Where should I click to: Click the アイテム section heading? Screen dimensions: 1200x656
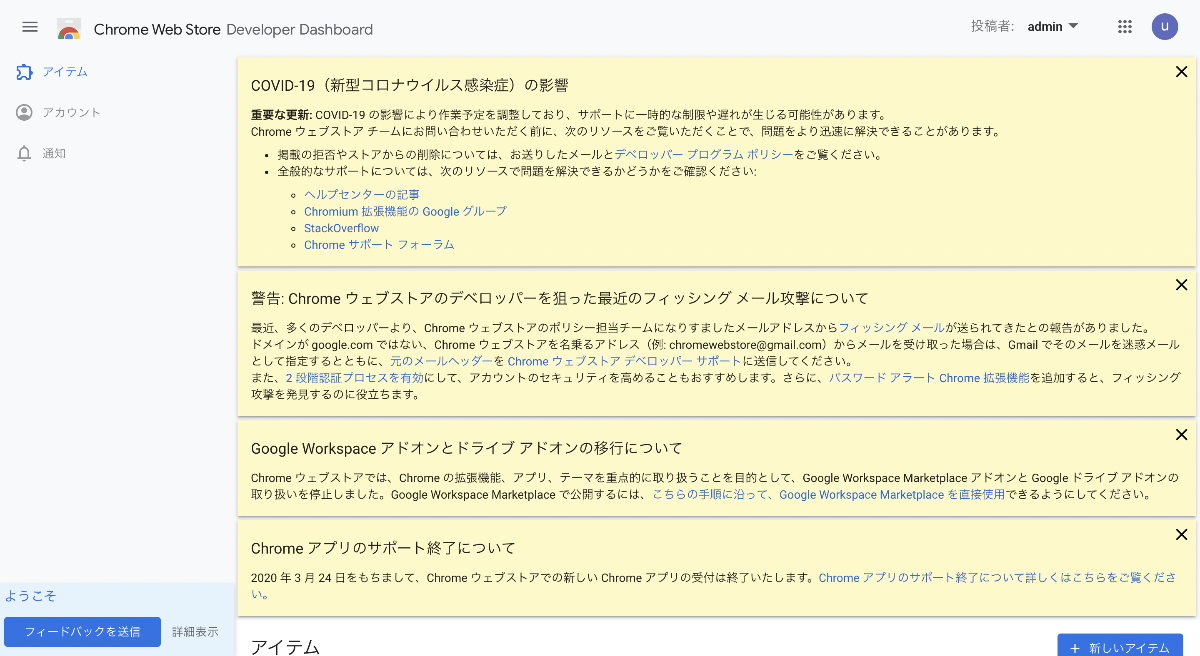285,647
